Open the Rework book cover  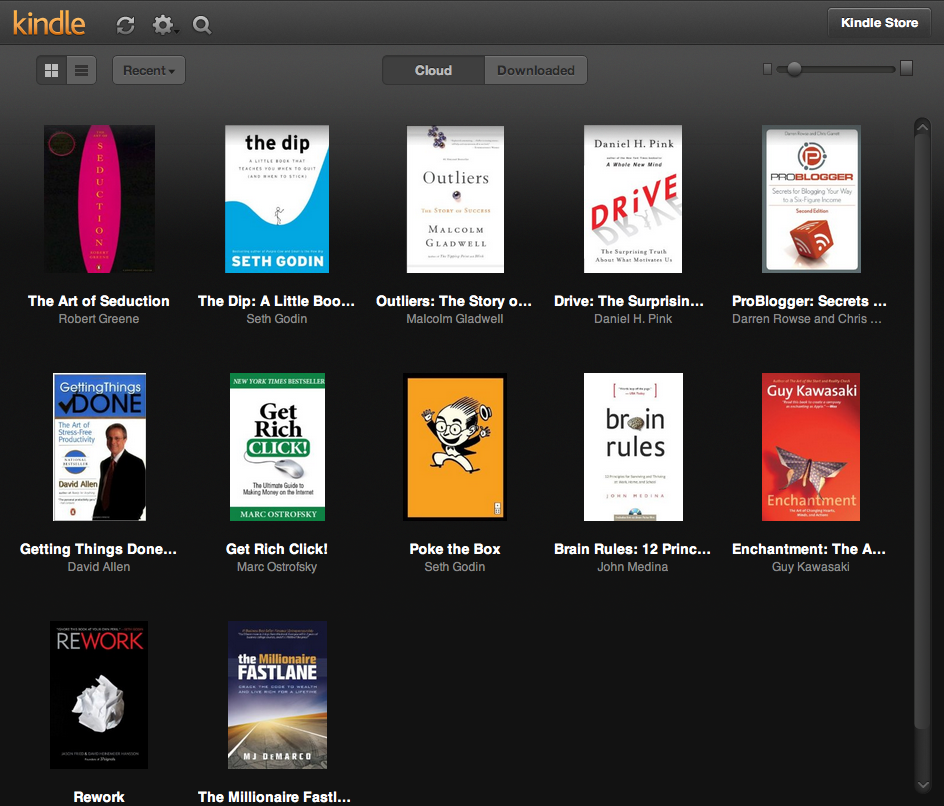99,695
